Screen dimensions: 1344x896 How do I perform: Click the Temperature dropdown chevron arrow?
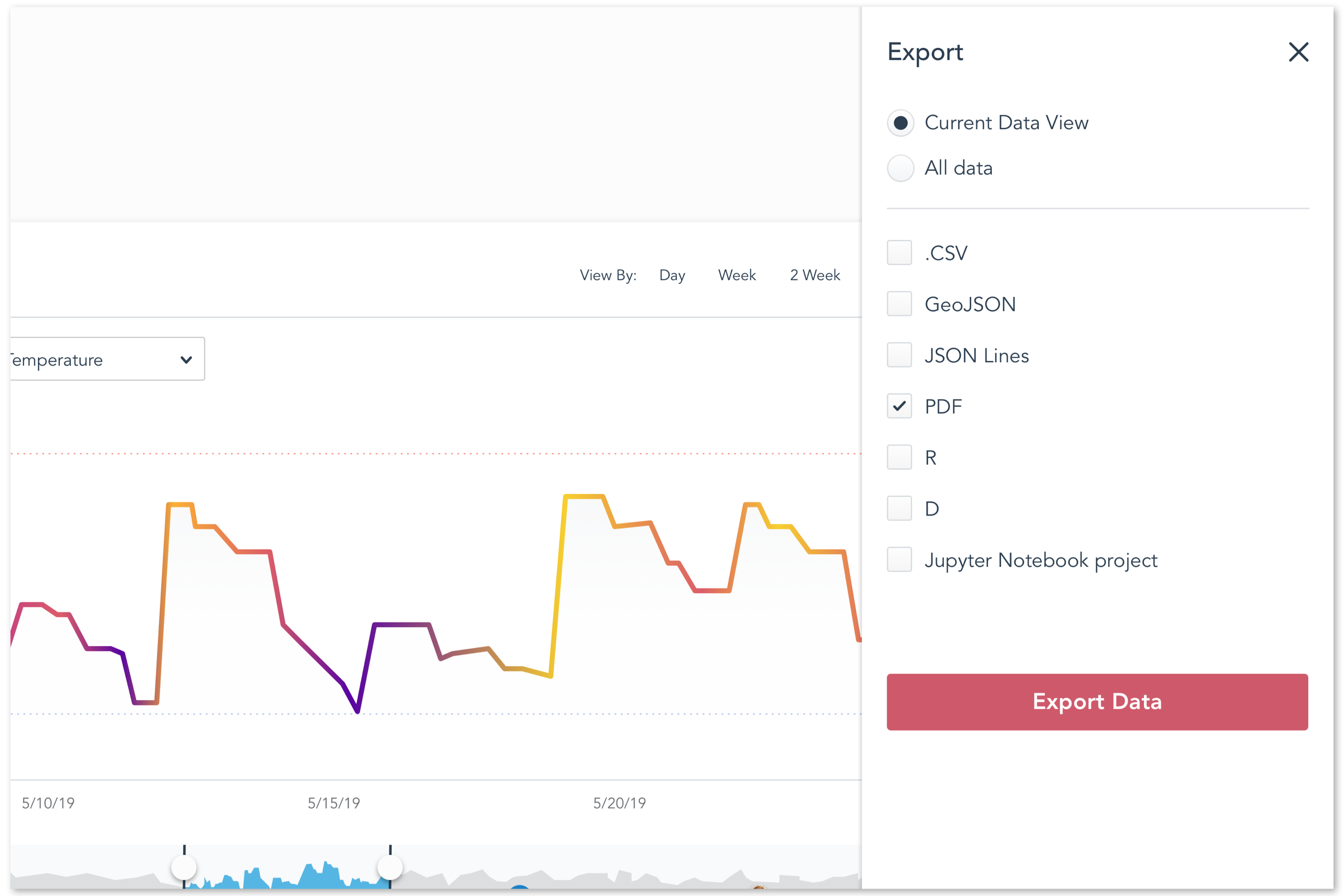tap(186, 360)
